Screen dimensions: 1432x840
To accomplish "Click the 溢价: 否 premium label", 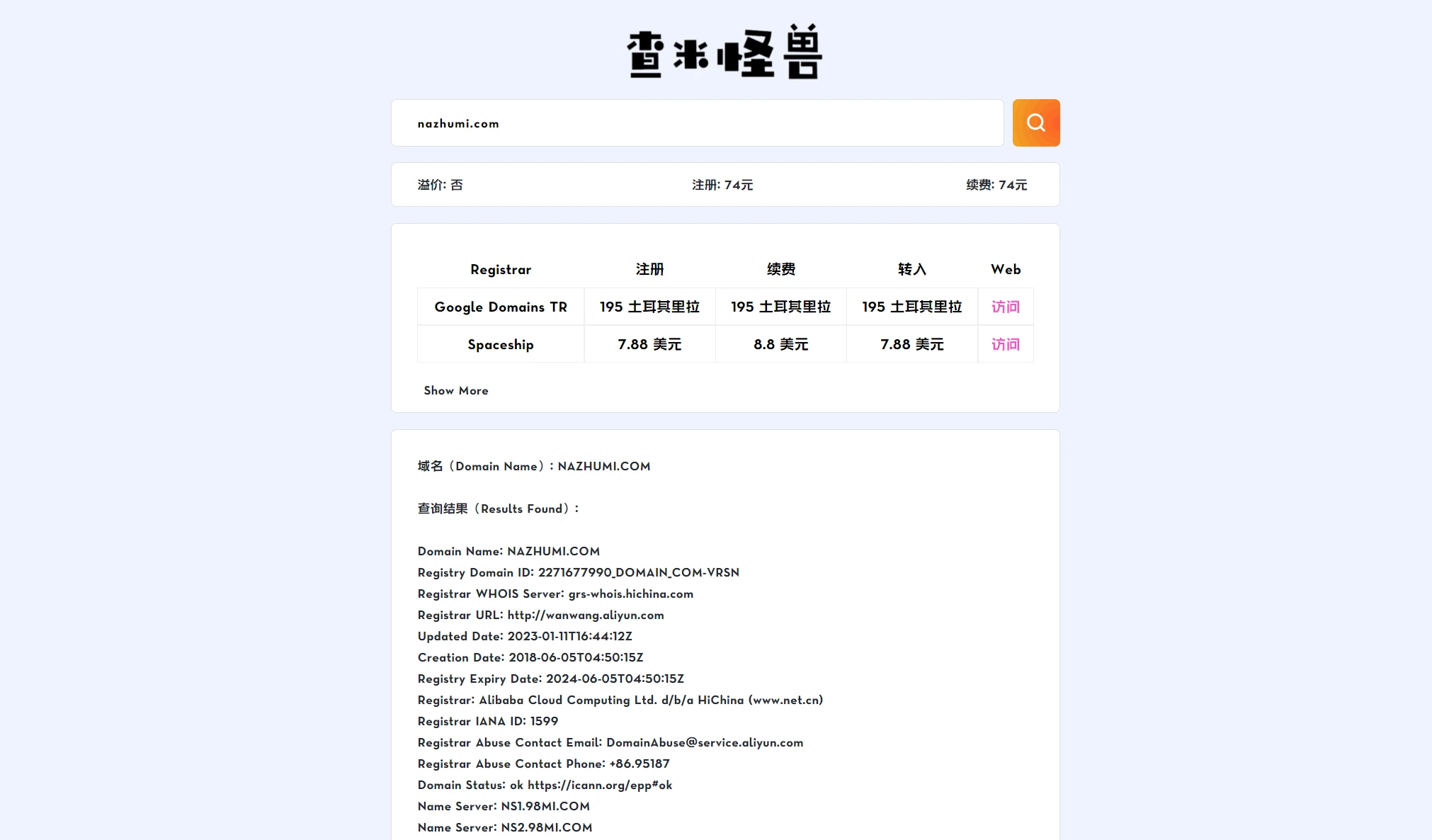I will pos(440,185).
